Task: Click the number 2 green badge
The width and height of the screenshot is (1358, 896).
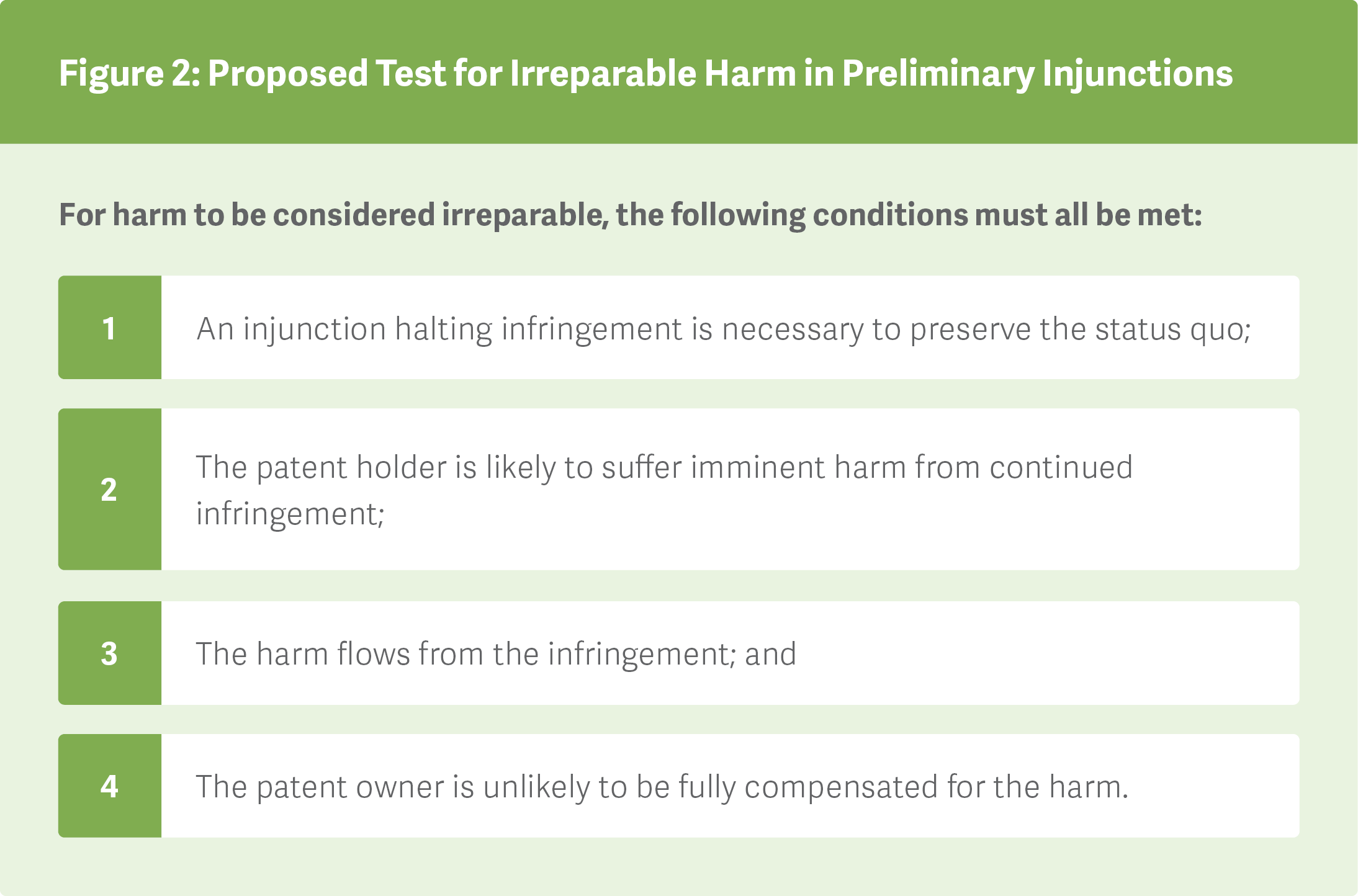Action: tap(109, 489)
